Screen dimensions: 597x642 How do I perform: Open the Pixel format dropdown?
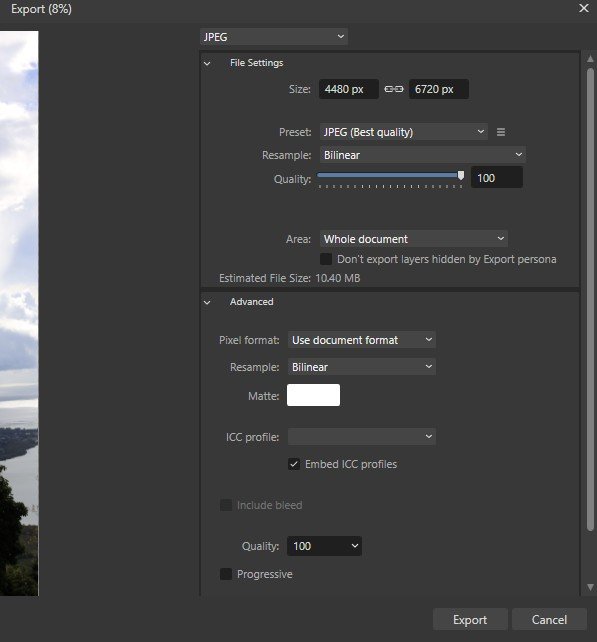click(x=362, y=340)
